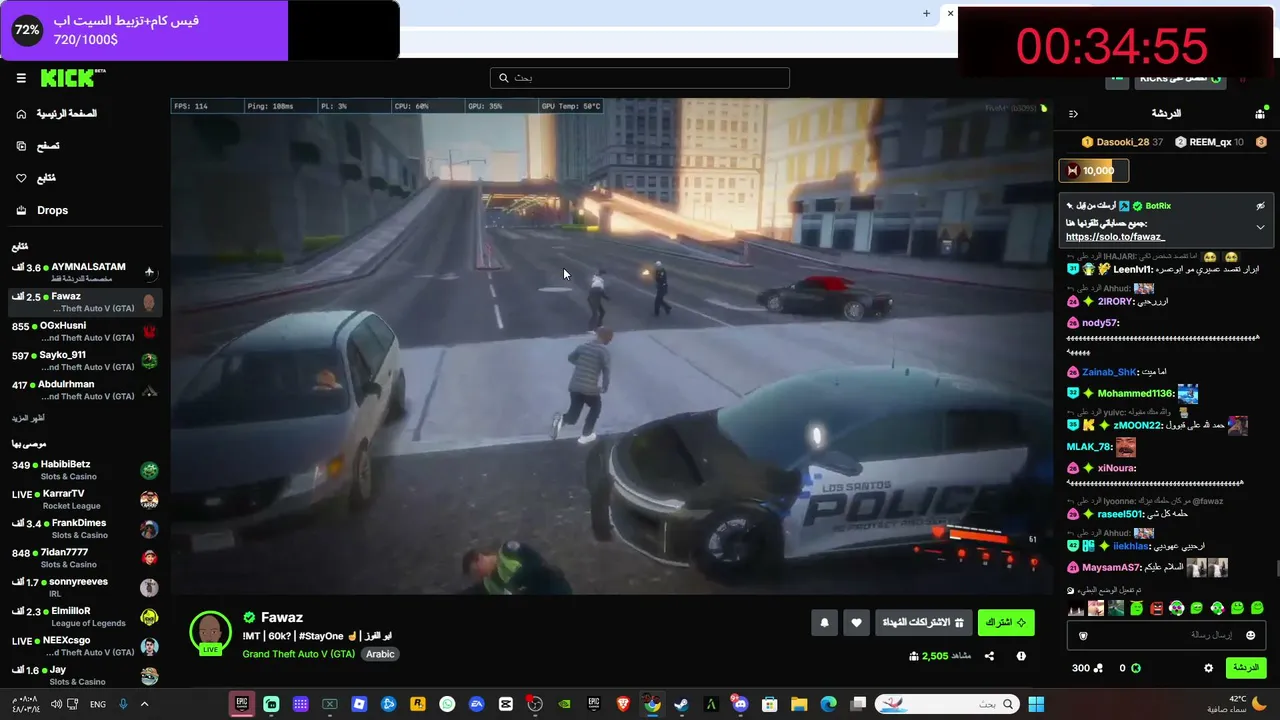View the 0 Kicks balance
This screenshot has height=720, width=1280.
pyautogui.click(x=1129, y=668)
